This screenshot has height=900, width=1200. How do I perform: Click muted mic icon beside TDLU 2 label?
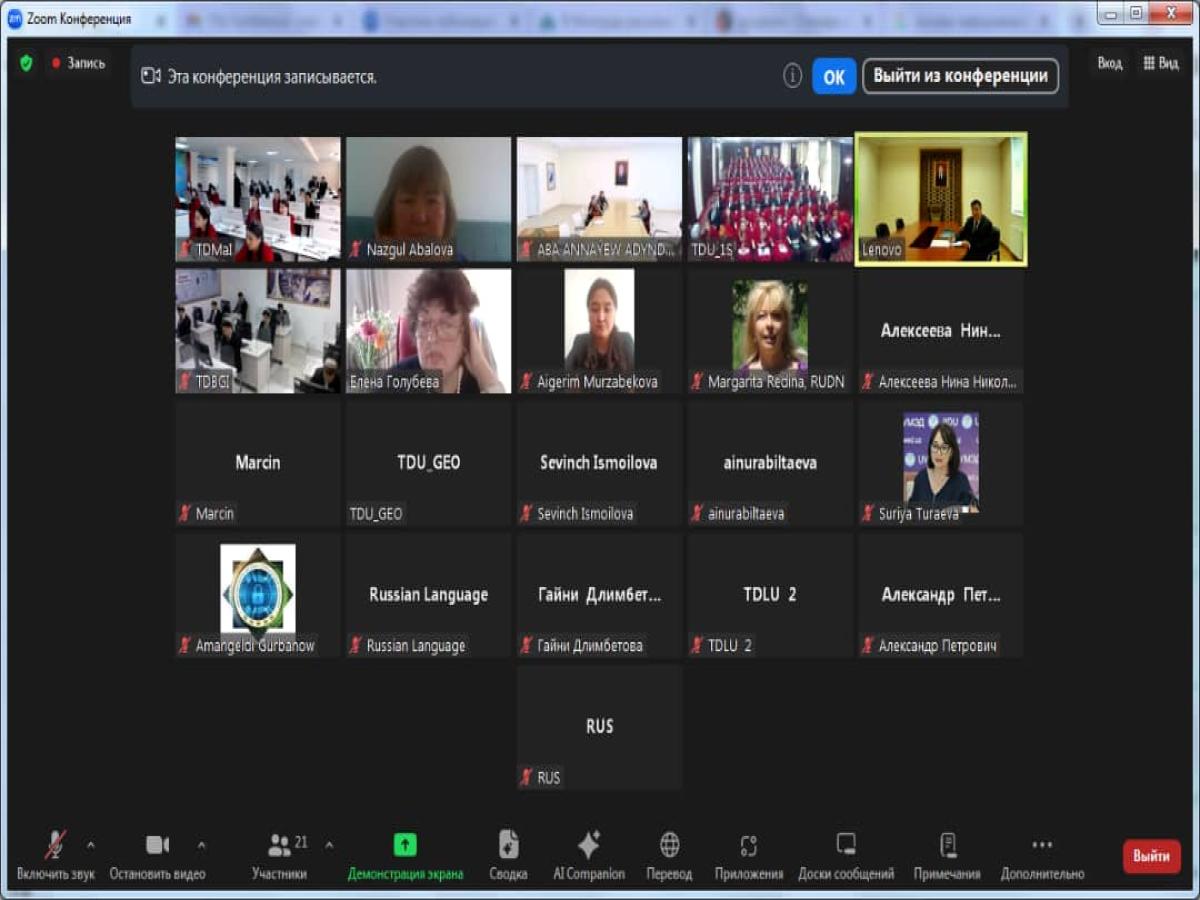[x=697, y=645]
